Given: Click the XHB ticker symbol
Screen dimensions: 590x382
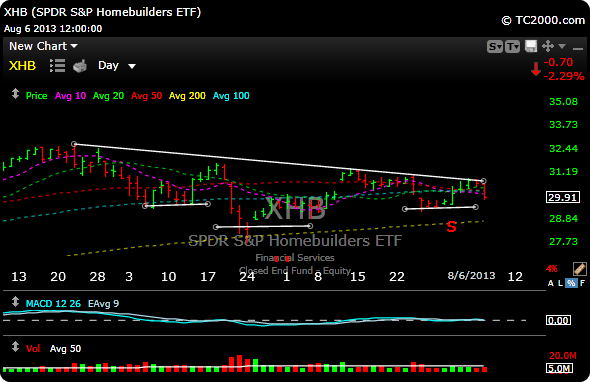Looking at the screenshot, I should 22,66.
